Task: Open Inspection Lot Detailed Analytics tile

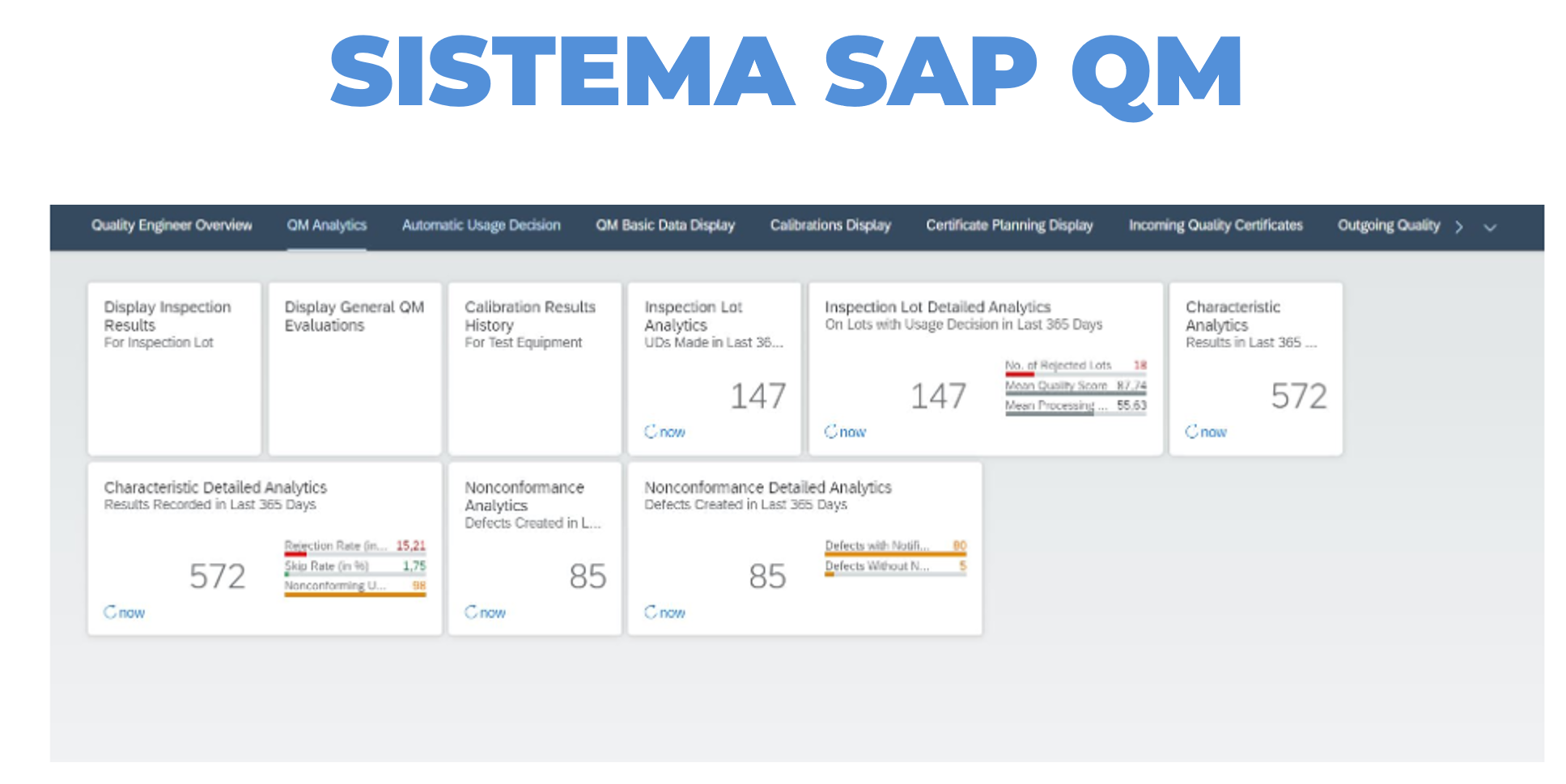Action: pos(986,368)
